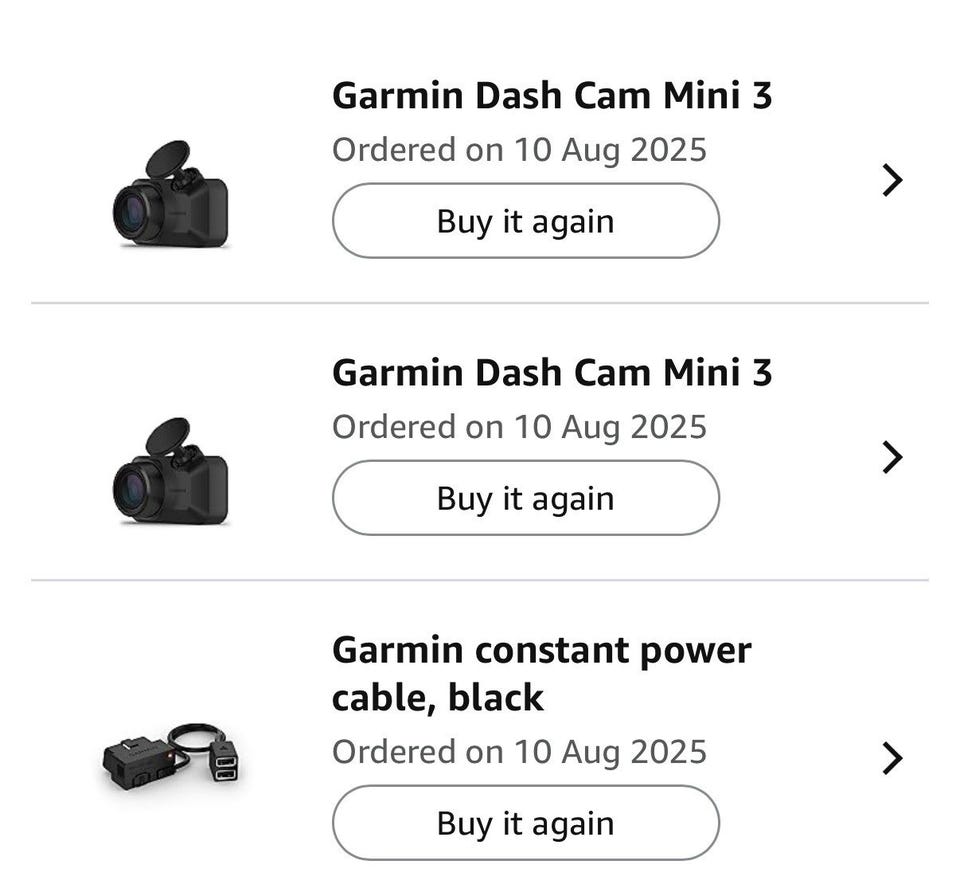Open details arrow for Garmin constant power cable

coord(892,758)
